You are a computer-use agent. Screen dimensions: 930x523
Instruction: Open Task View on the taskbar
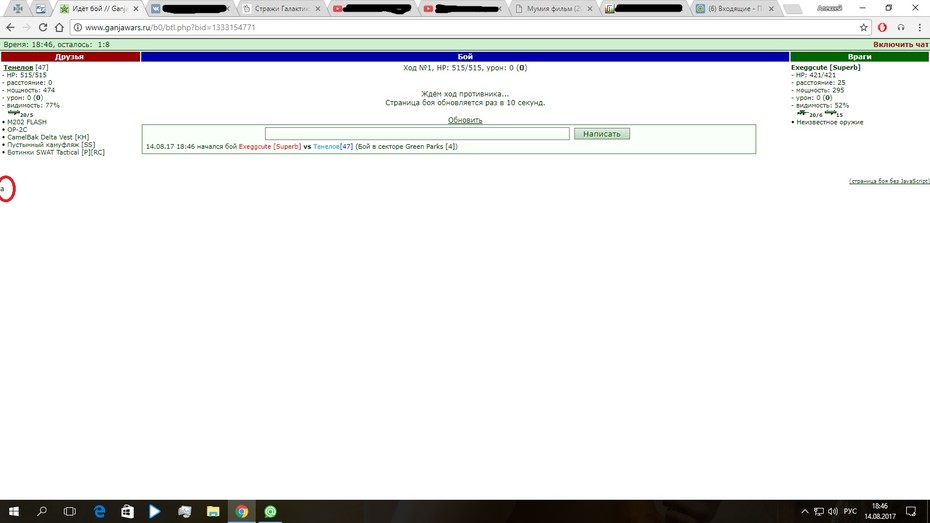69,511
